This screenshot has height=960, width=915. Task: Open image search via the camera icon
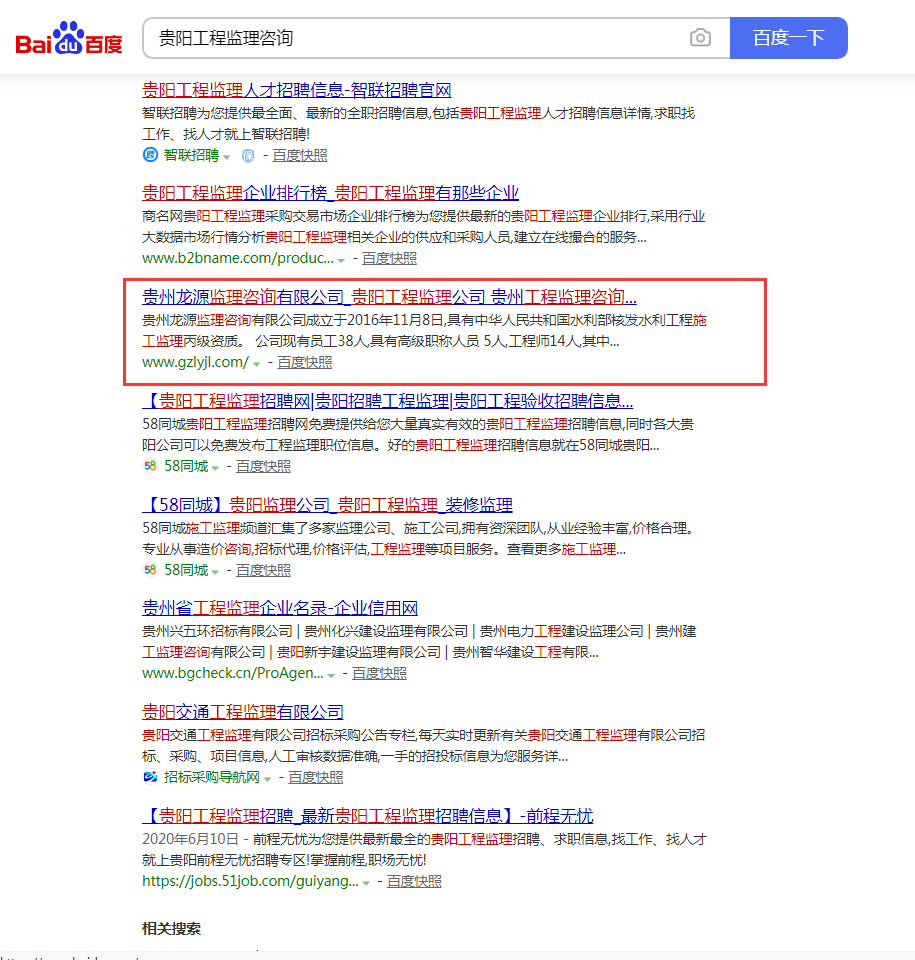(700, 37)
